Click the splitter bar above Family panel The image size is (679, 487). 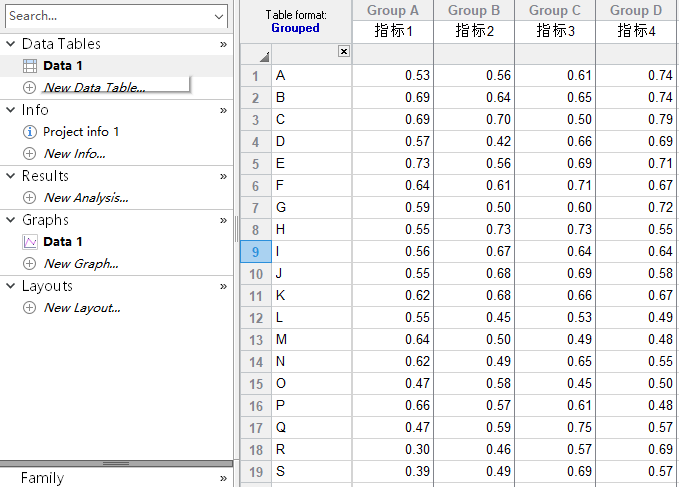point(116,464)
